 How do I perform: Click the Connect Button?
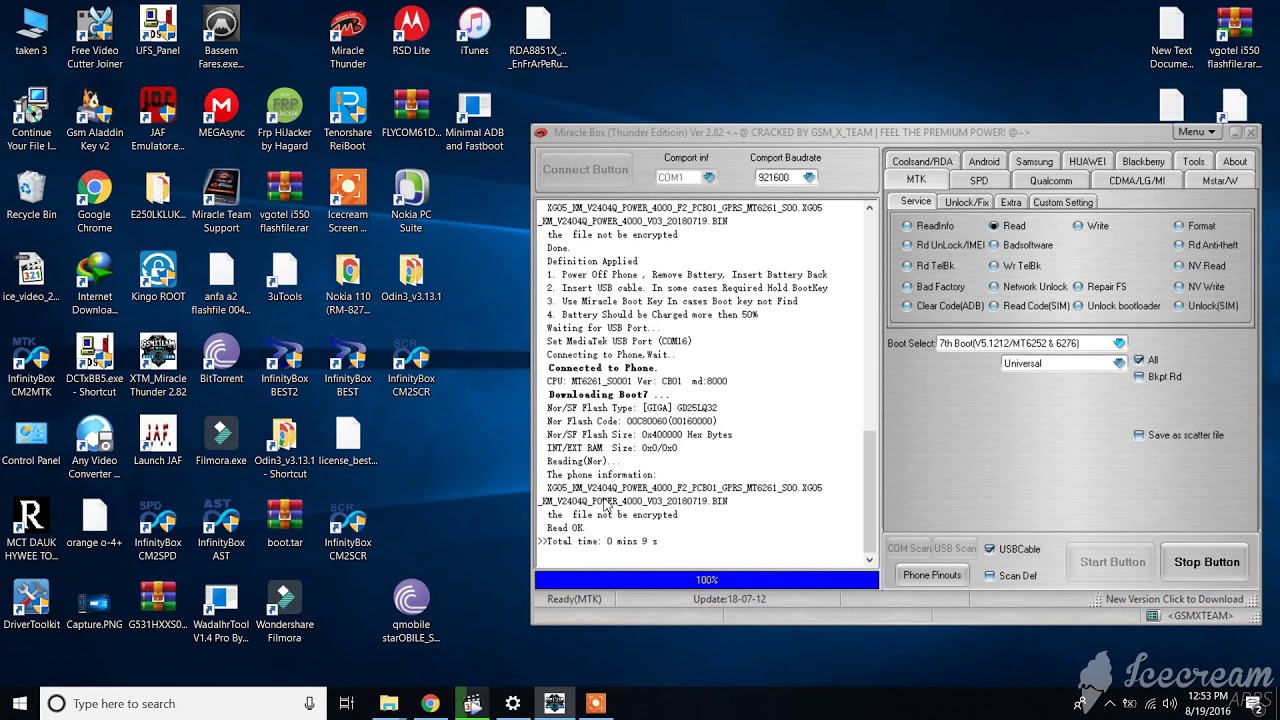click(585, 169)
